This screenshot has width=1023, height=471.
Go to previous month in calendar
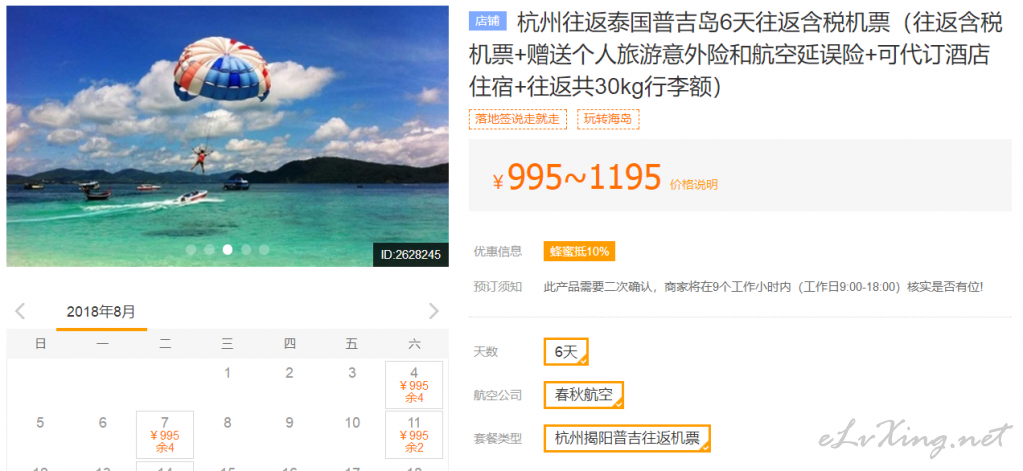[20, 311]
